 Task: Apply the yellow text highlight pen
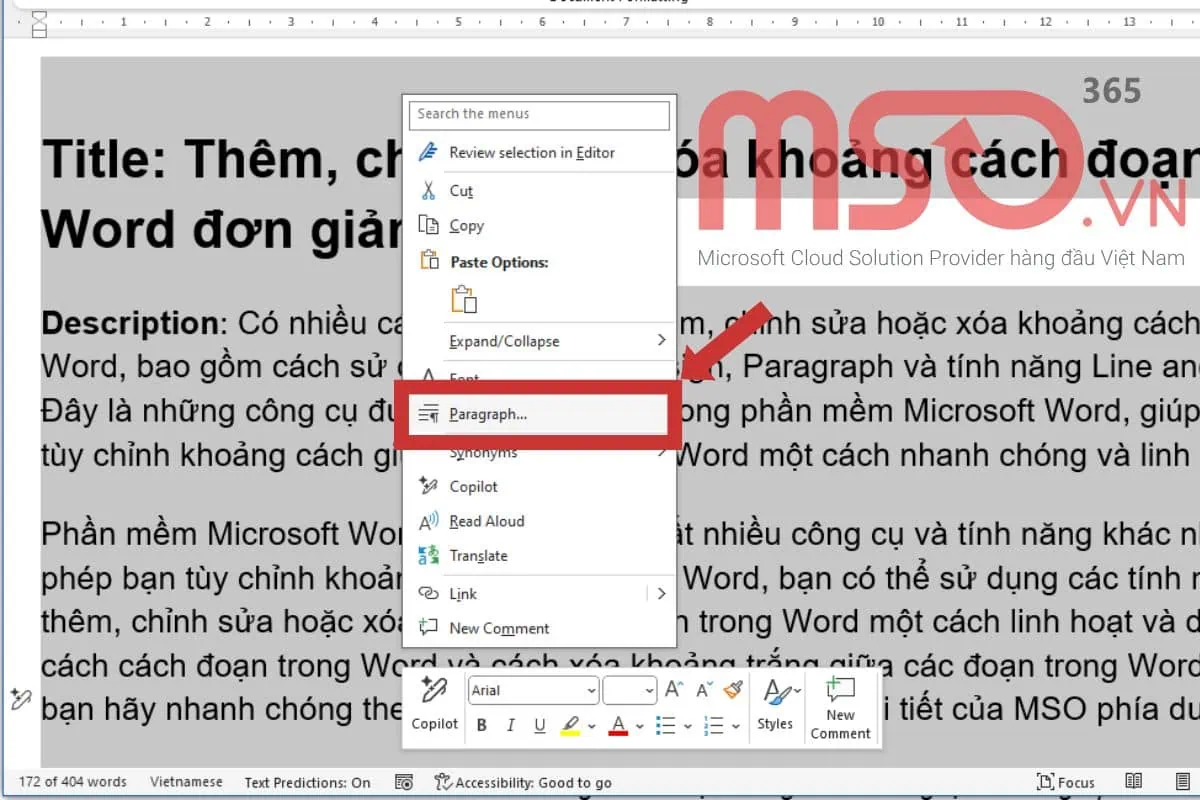[x=570, y=725]
